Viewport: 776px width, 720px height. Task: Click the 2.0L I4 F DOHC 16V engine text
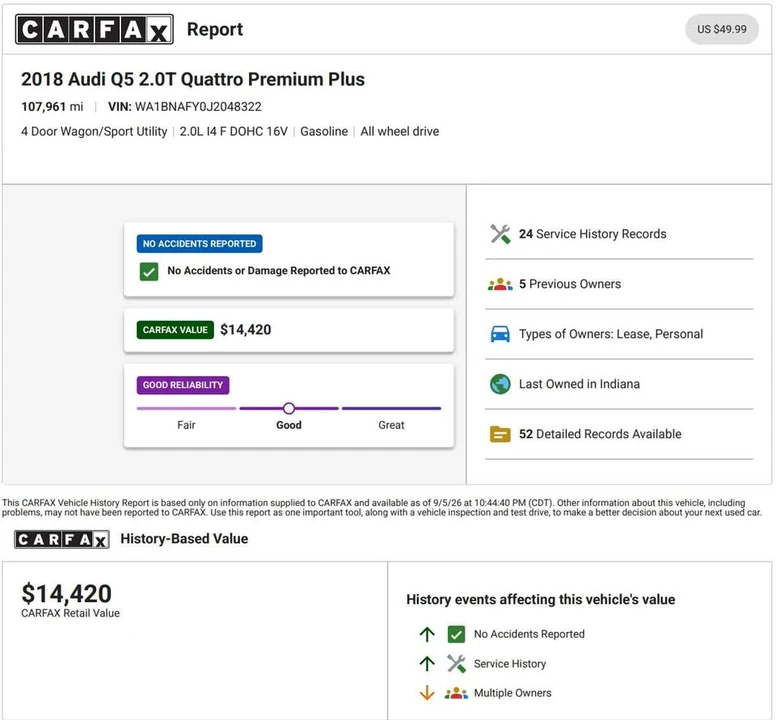234,132
